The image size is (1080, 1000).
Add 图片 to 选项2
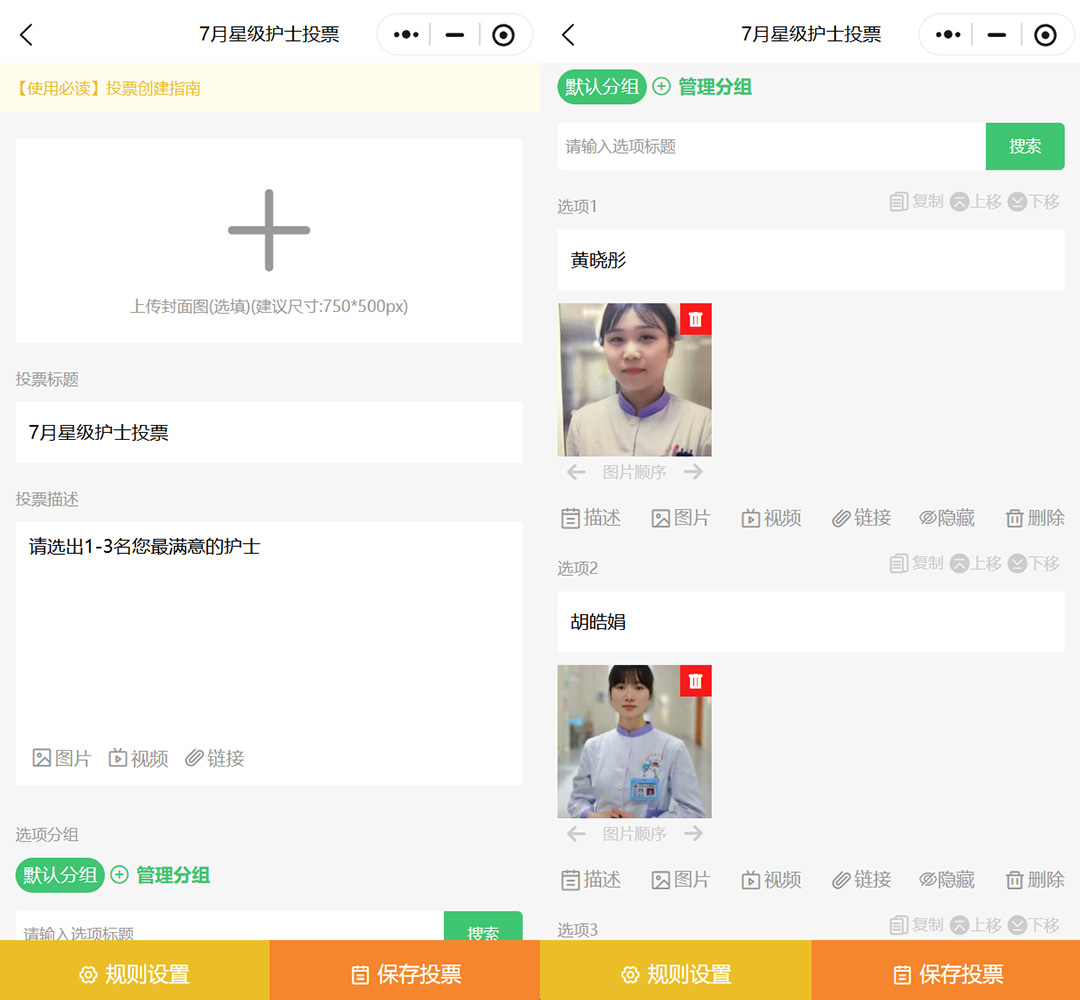tap(681, 879)
